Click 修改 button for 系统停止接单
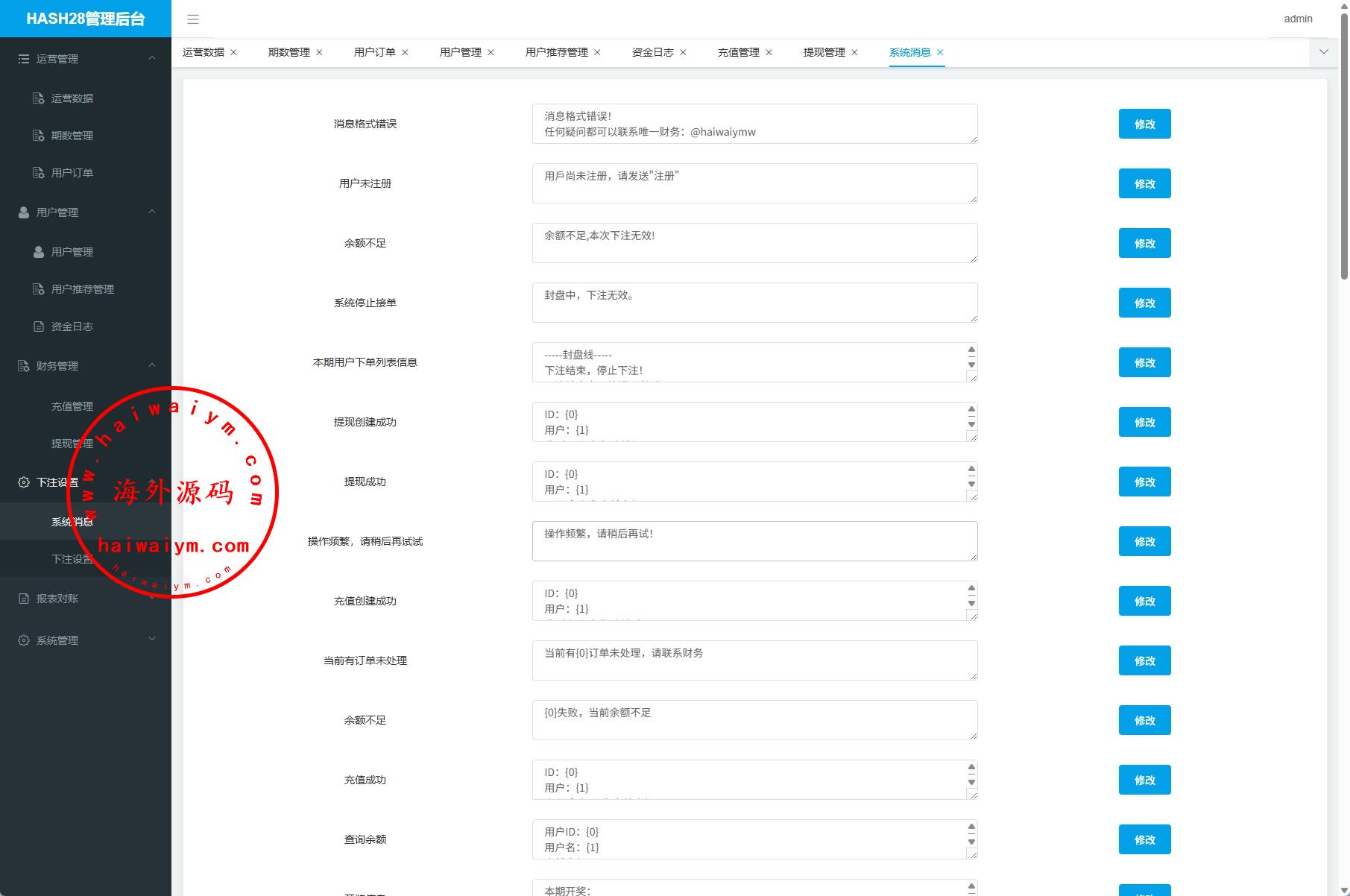 1144,303
